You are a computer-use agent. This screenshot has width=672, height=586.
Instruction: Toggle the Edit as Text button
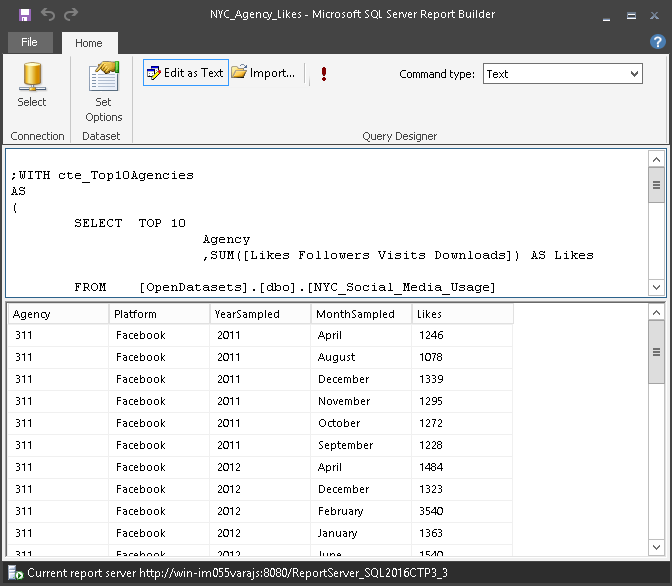coord(186,73)
